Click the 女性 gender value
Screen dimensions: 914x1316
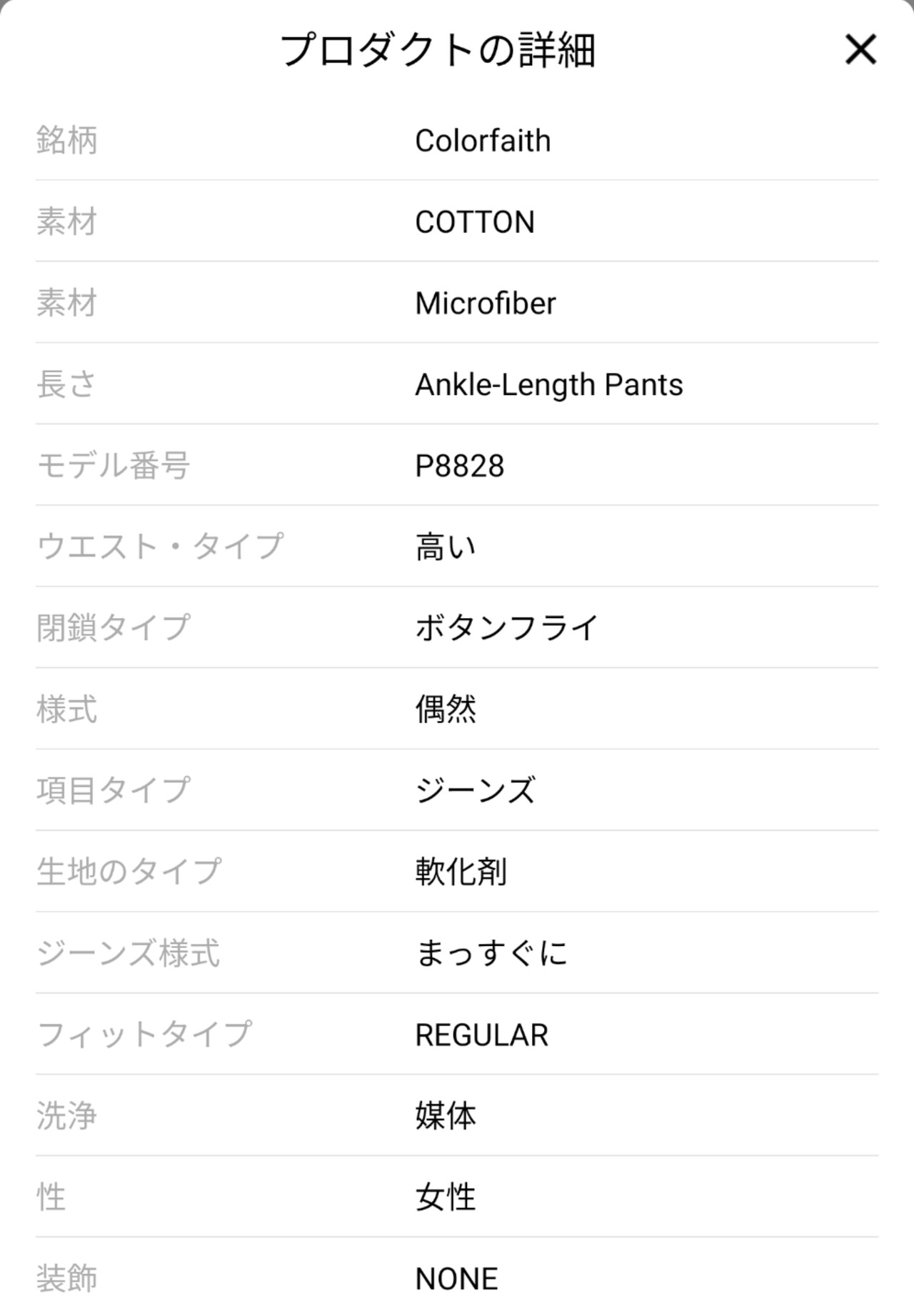[446, 1197]
